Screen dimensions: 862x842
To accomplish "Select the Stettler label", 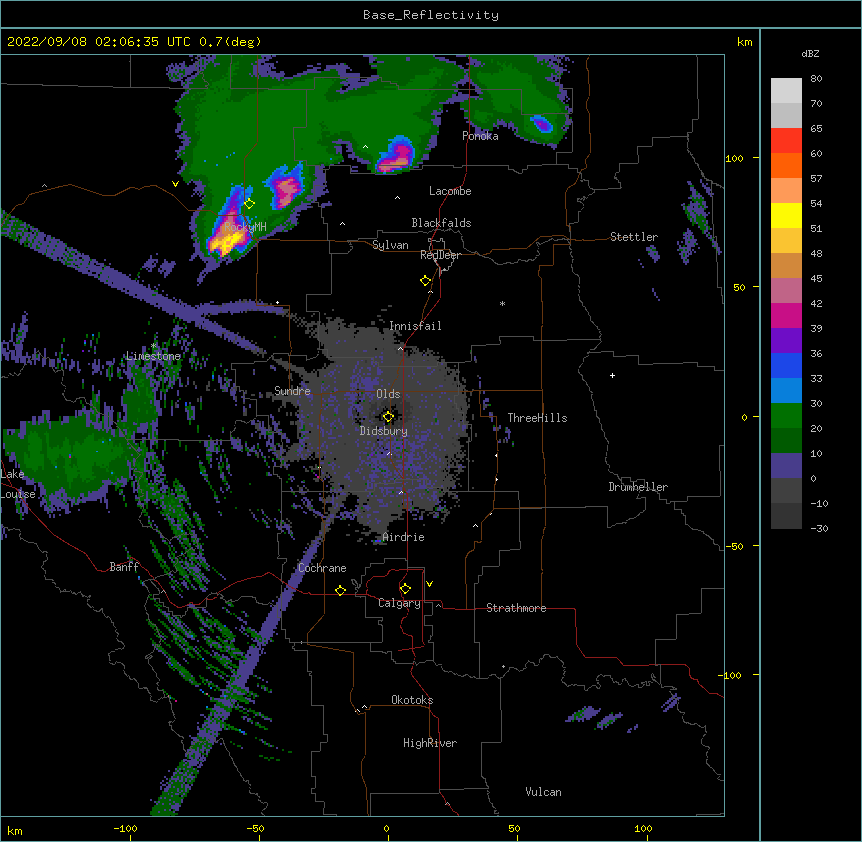I will [x=634, y=237].
